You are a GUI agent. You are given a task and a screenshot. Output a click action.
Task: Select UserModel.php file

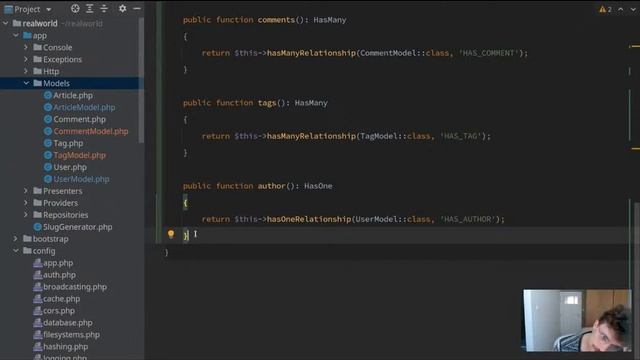pyautogui.click(x=81, y=179)
